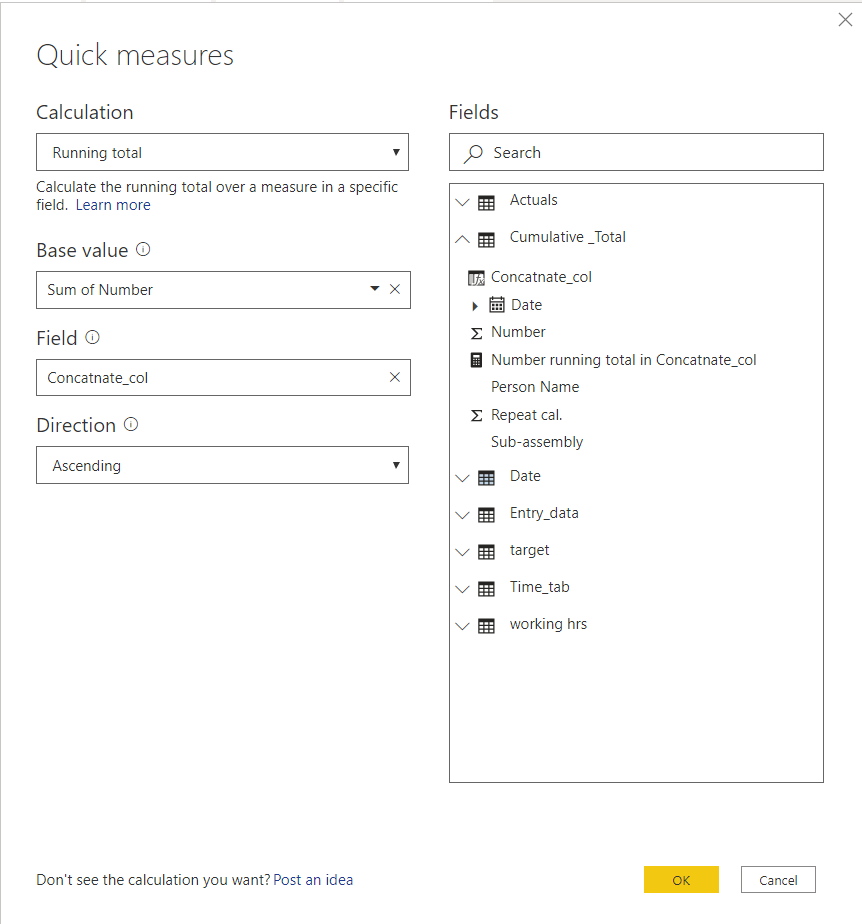The width and height of the screenshot is (862, 924).
Task: Click the calculator icon of the running total measure
Action: coord(476,359)
